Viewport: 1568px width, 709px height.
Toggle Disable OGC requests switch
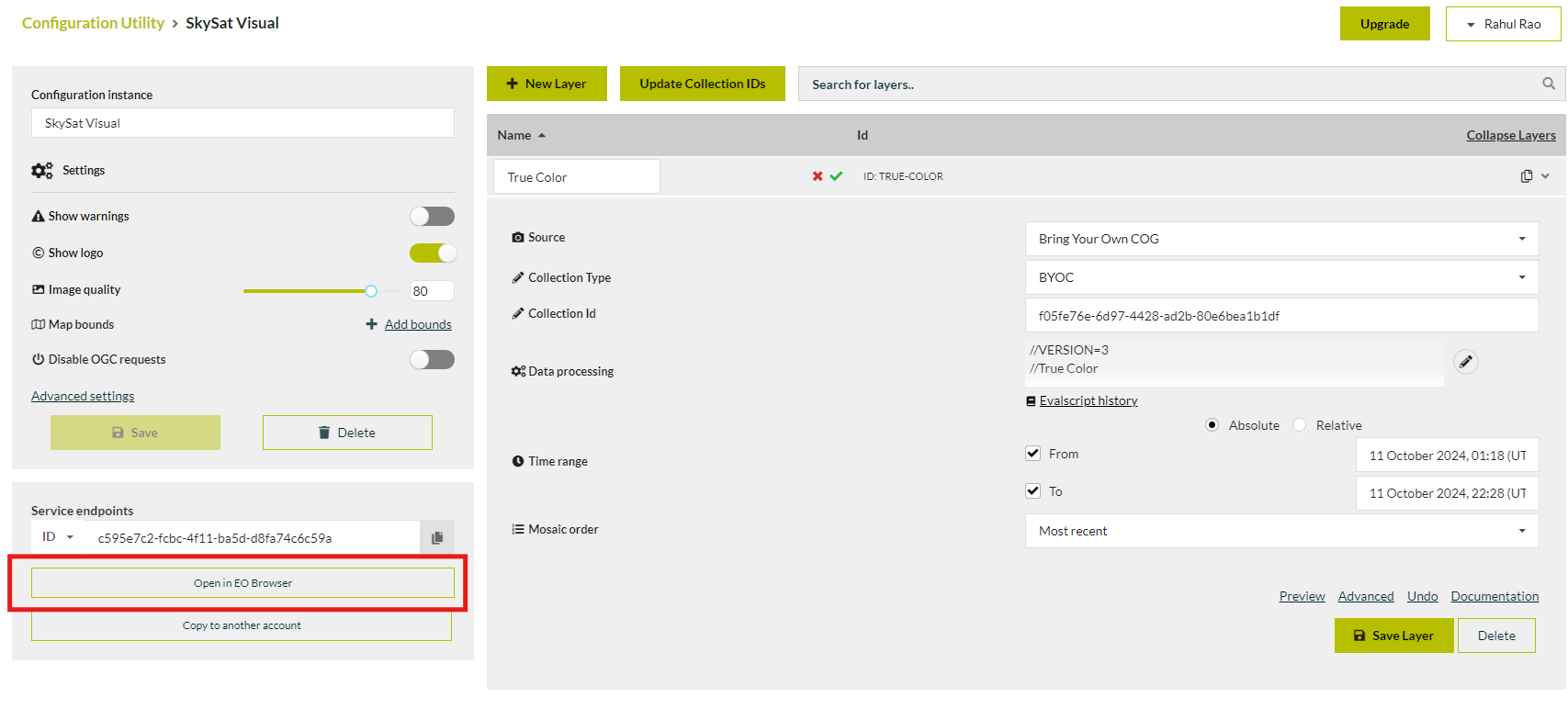[433, 359]
